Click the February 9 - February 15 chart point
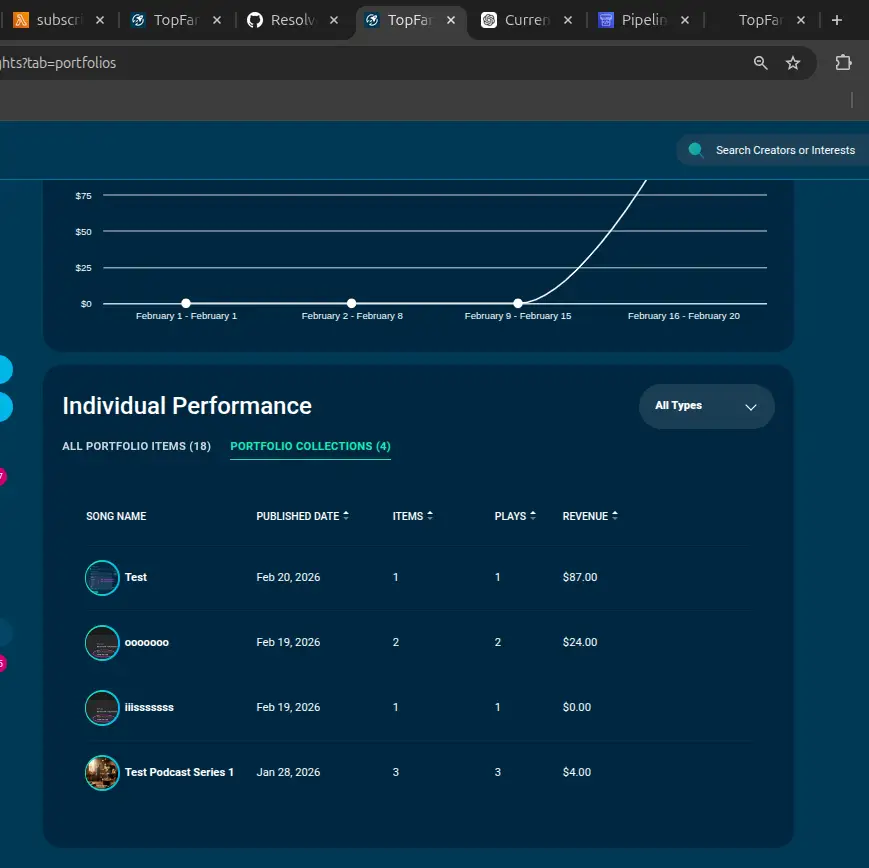 point(518,303)
